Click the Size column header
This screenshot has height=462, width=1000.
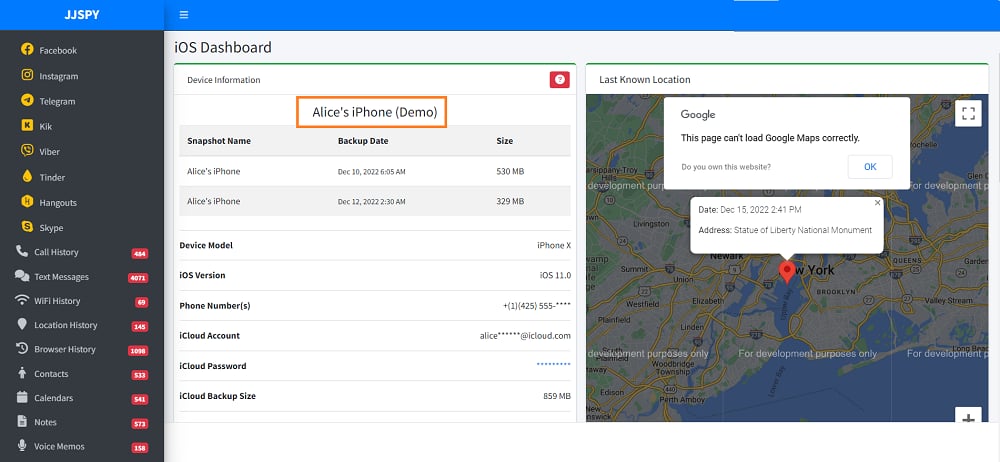point(504,141)
